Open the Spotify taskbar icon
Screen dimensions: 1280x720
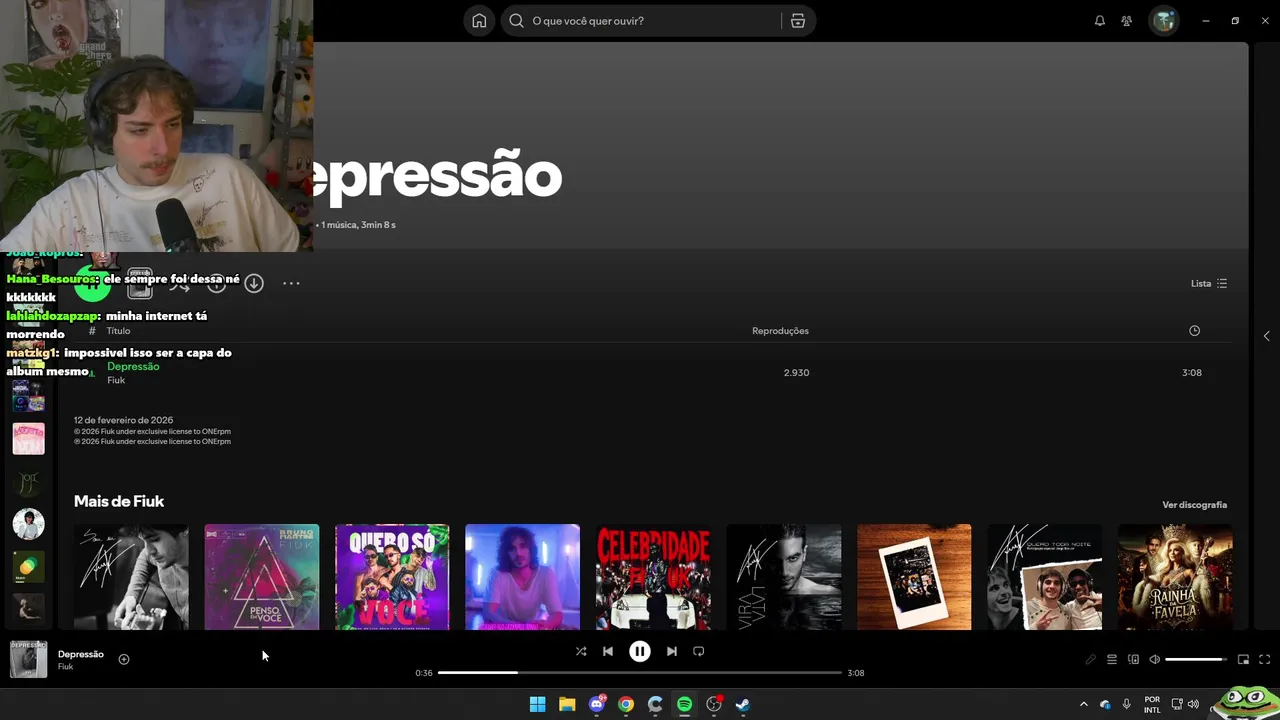(684, 704)
